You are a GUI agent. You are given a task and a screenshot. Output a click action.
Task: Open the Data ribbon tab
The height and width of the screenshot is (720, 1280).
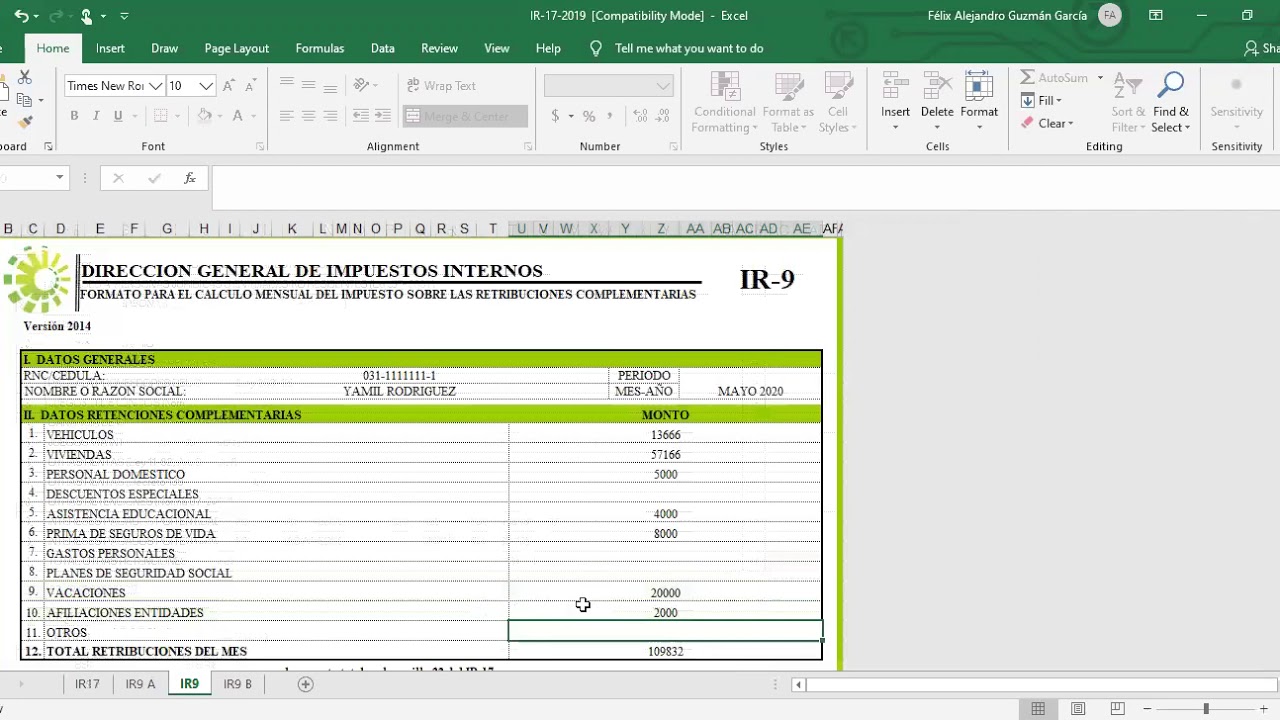pyautogui.click(x=382, y=48)
